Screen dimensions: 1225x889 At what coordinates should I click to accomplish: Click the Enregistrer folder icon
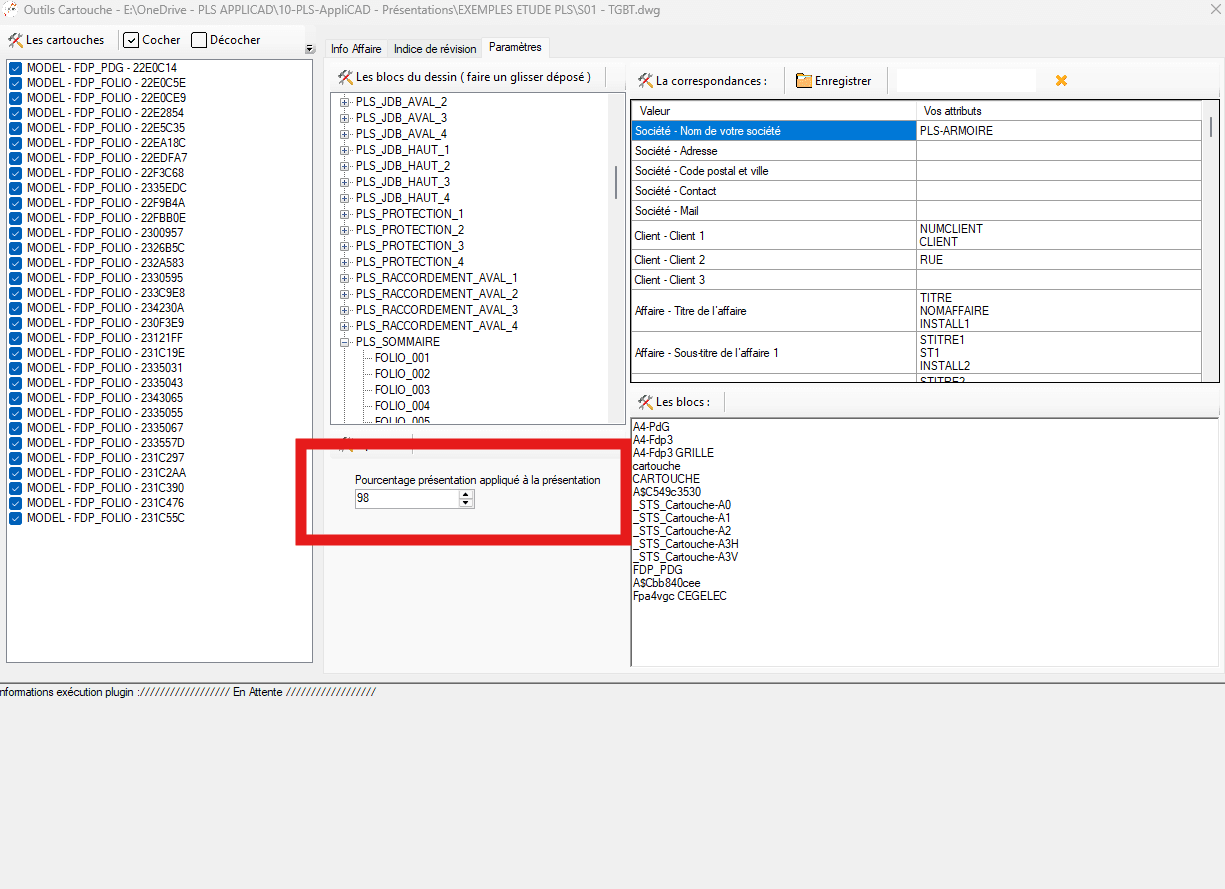(803, 81)
